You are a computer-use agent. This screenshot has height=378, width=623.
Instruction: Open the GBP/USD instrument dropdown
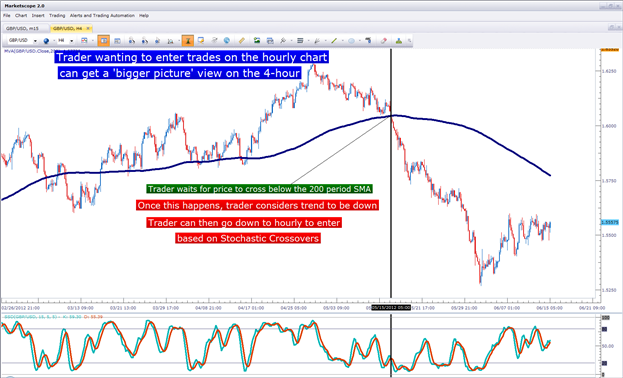(x=35, y=41)
